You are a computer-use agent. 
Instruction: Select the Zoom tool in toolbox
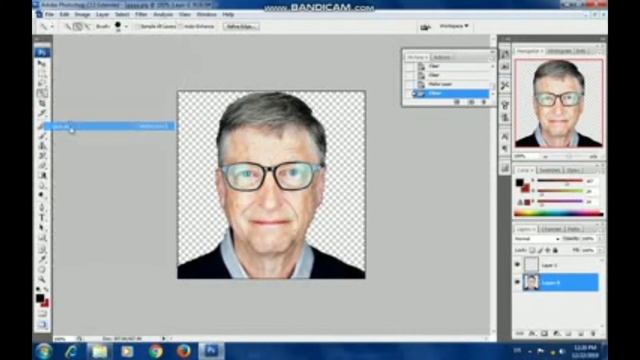(42, 280)
